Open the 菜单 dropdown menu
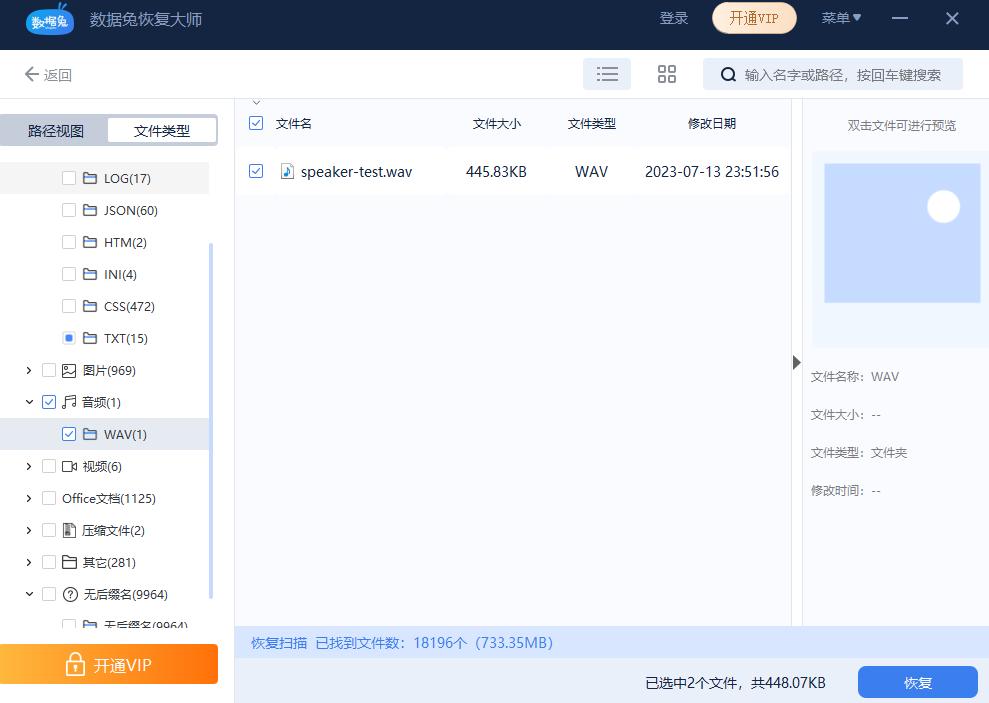989x703 pixels. coord(841,18)
